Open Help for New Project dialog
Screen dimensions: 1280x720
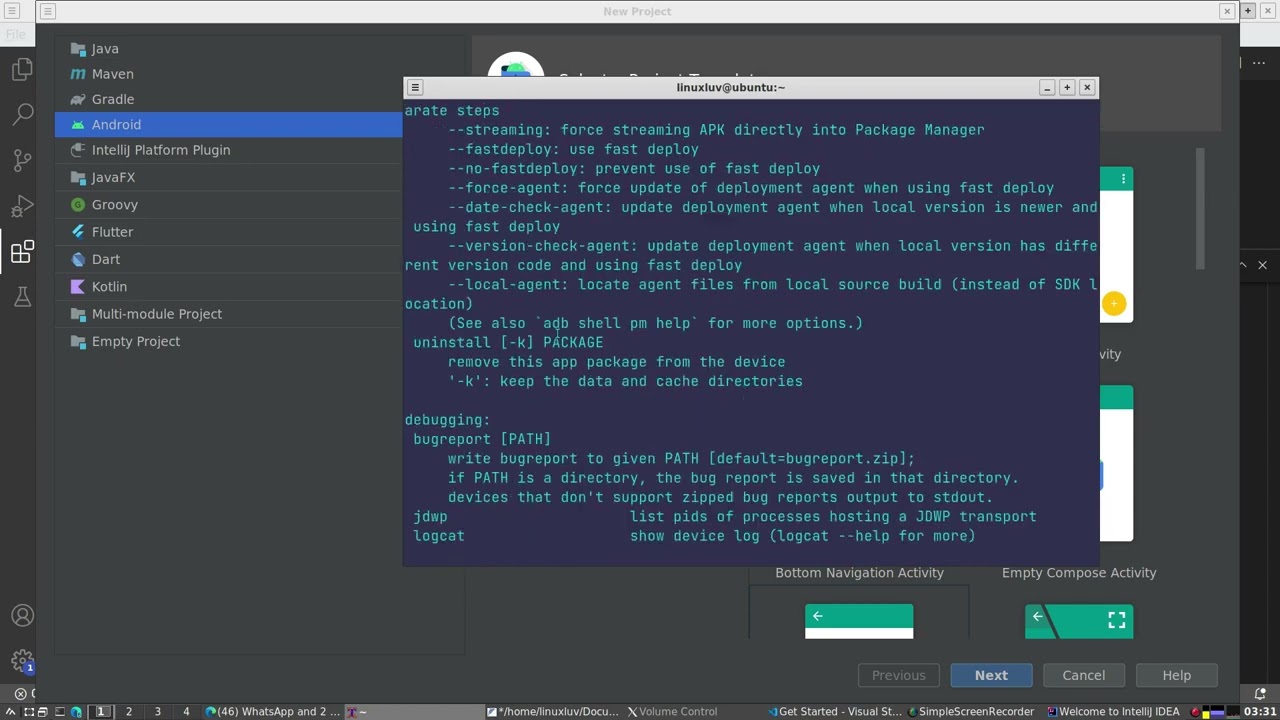[1176, 675]
